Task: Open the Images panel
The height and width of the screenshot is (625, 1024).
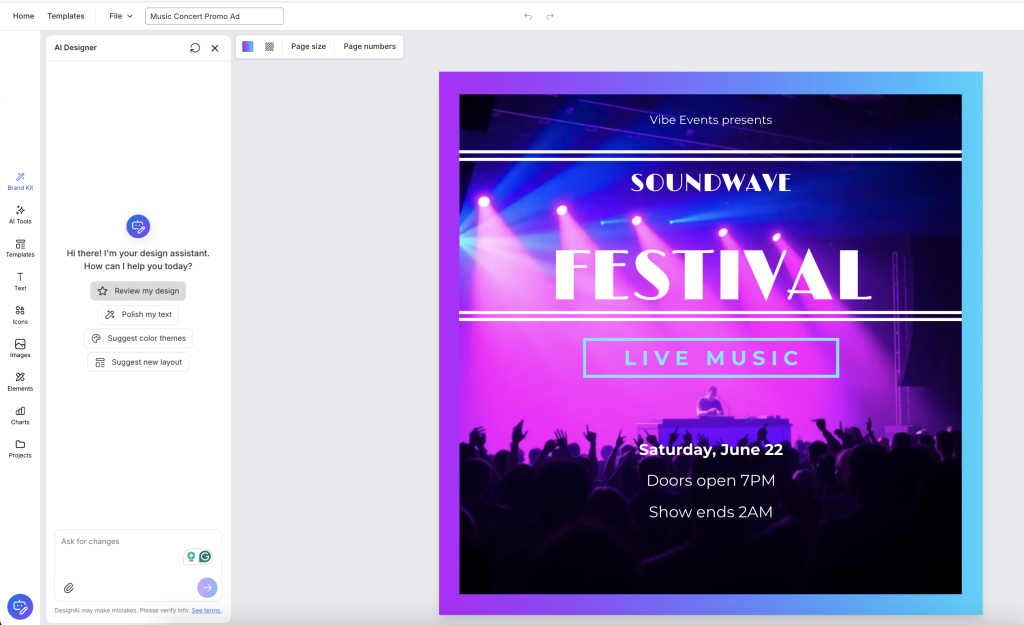Action: (20, 348)
